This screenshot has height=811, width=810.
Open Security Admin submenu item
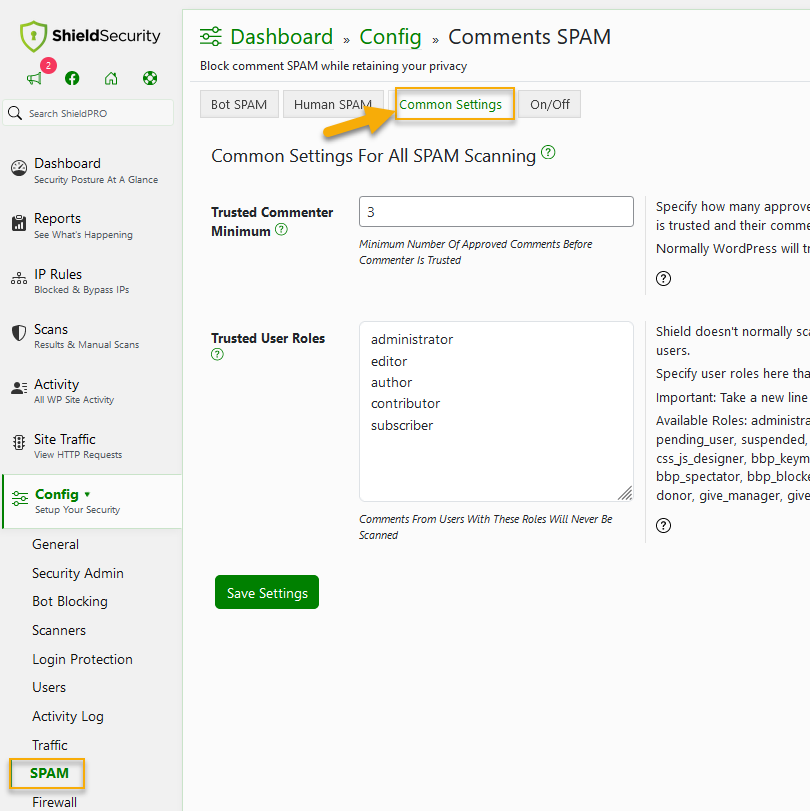click(x=78, y=573)
